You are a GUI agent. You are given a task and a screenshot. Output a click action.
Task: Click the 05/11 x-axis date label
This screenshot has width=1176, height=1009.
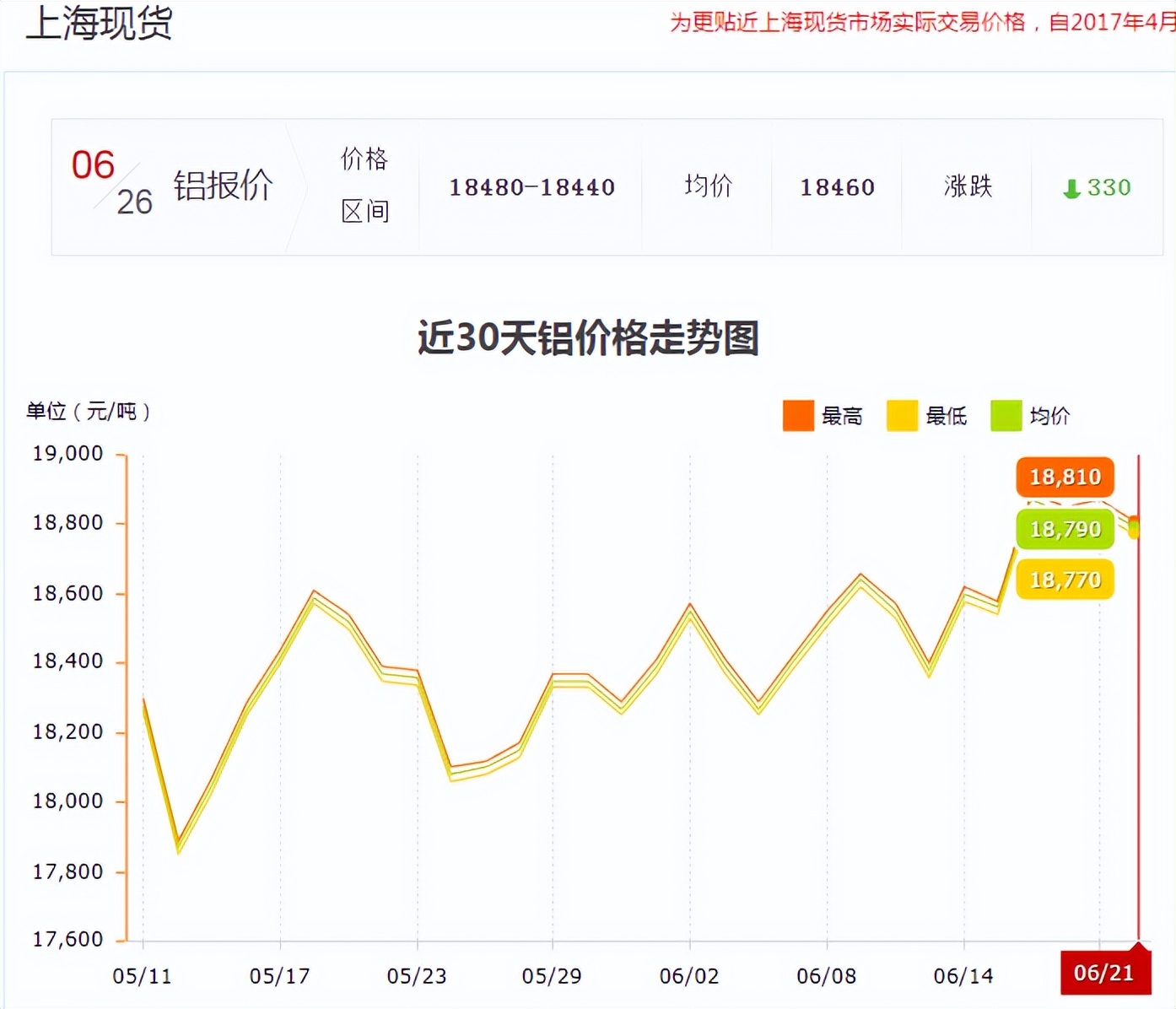click(x=142, y=976)
